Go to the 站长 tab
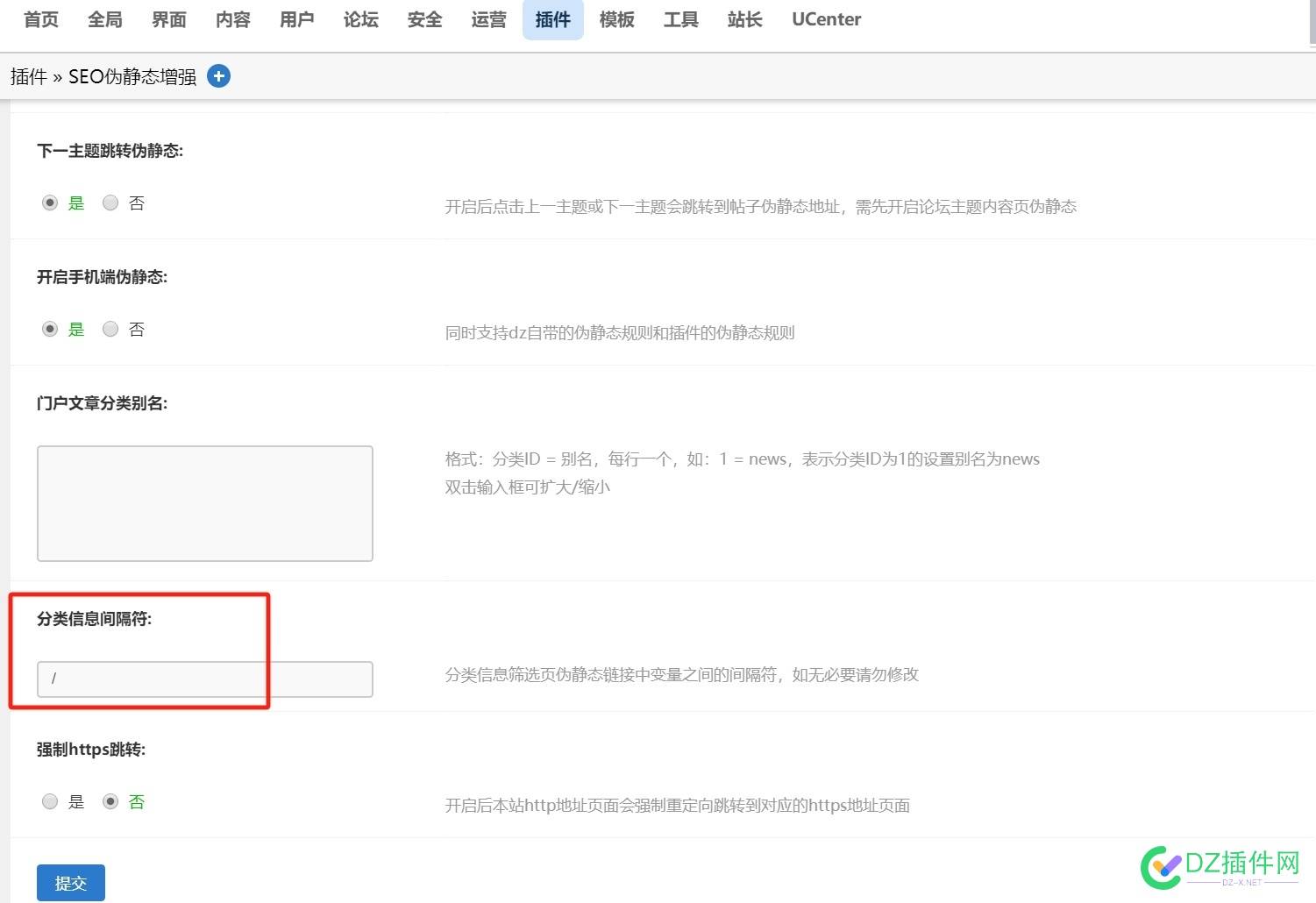Screen dimensions: 1316x903 coord(745,19)
